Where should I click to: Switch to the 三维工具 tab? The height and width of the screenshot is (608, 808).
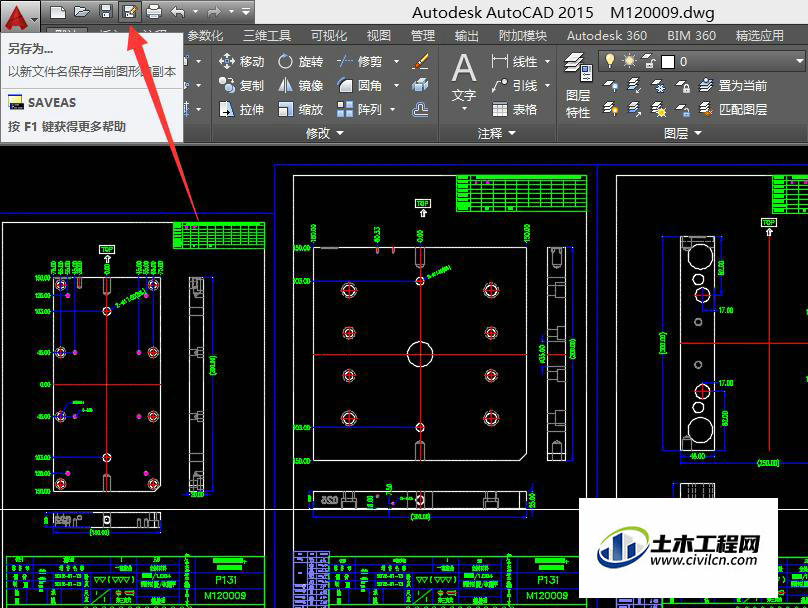coord(267,36)
